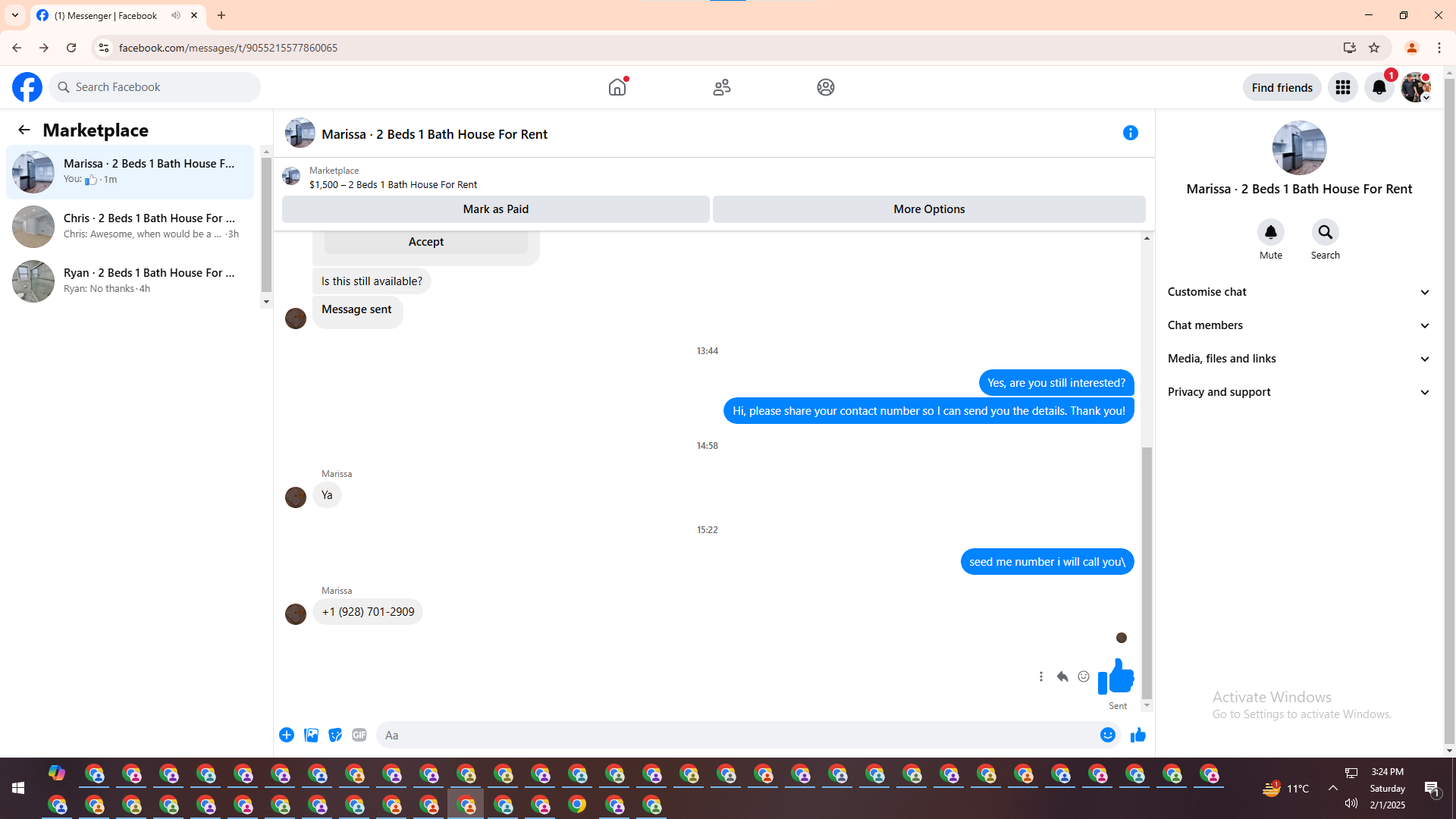This screenshot has height=819, width=1456.
Task: Mute the browser tab audio
Action: tap(176, 15)
